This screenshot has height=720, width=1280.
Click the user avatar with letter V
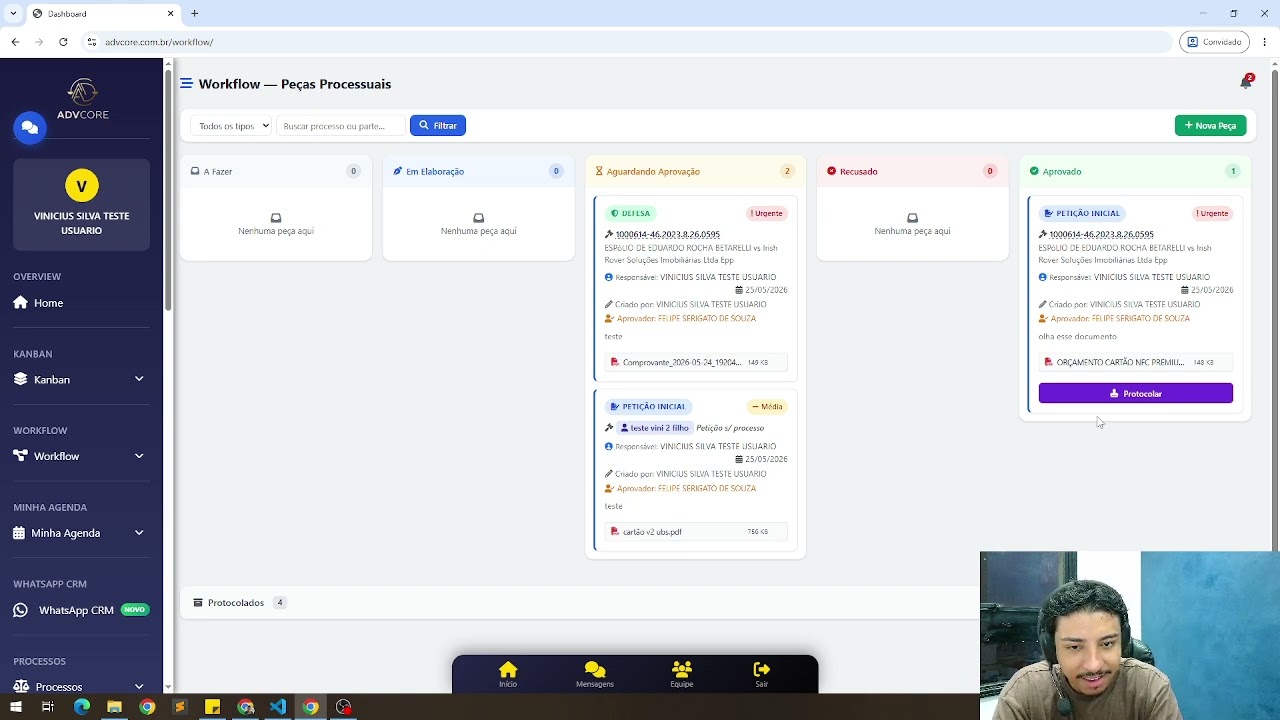point(82,186)
